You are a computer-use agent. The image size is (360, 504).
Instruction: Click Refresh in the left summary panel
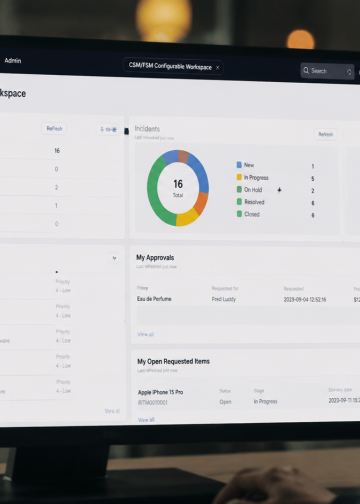(x=54, y=129)
